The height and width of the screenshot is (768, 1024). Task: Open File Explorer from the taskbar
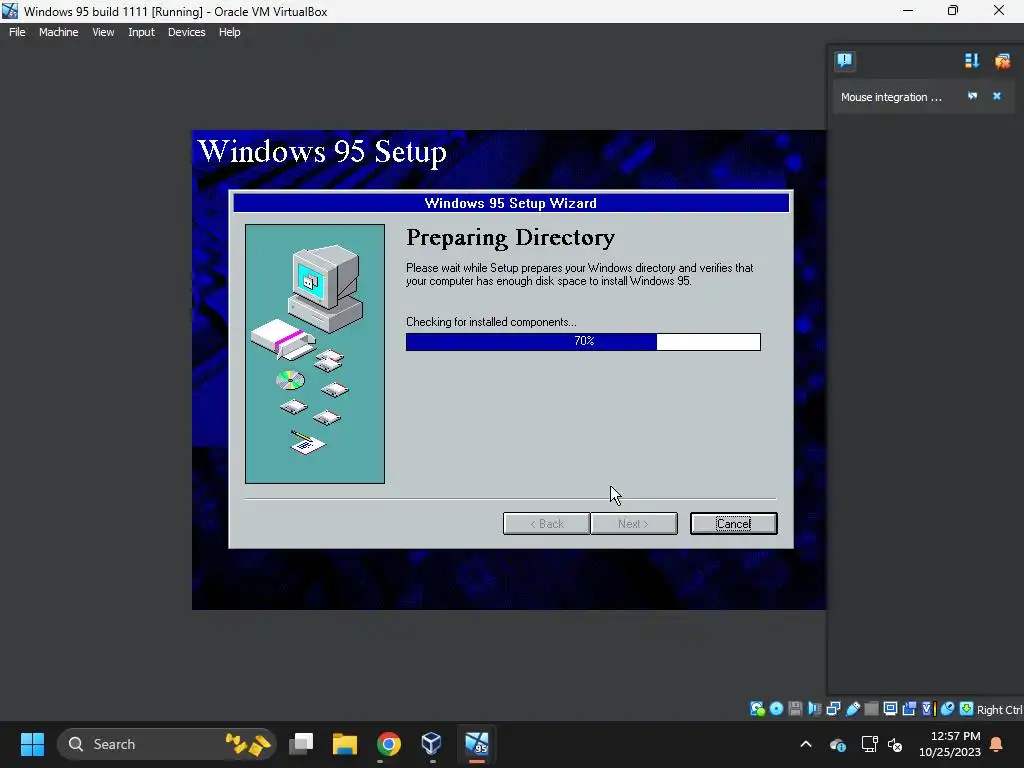pos(345,744)
